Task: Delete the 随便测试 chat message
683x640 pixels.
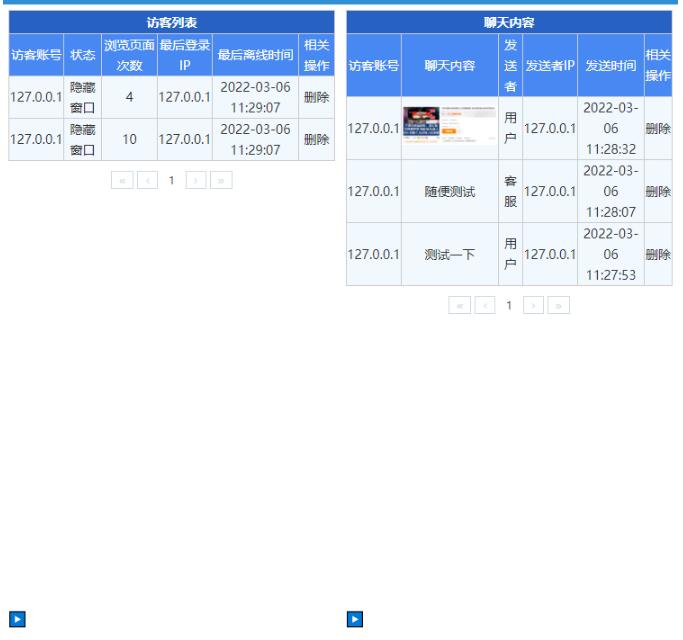Action: pos(658,191)
